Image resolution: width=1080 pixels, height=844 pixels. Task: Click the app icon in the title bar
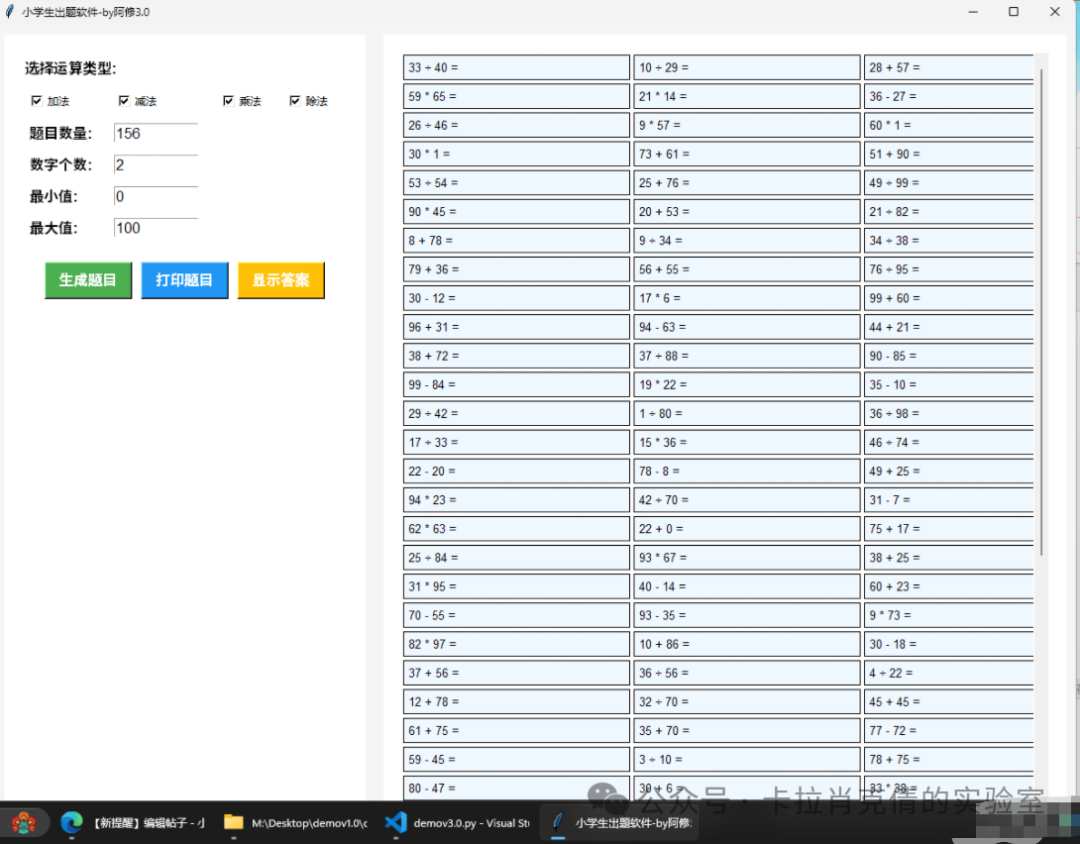pos(11,11)
